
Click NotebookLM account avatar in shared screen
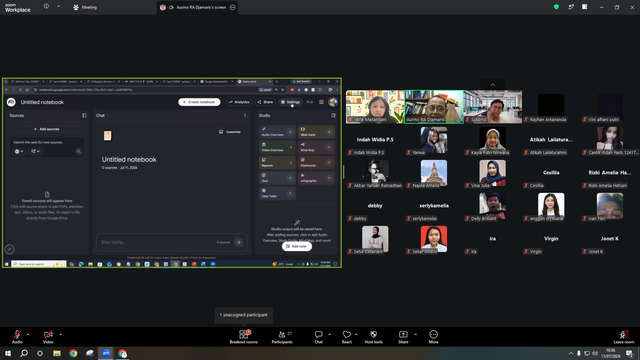(x=333, y=102)
